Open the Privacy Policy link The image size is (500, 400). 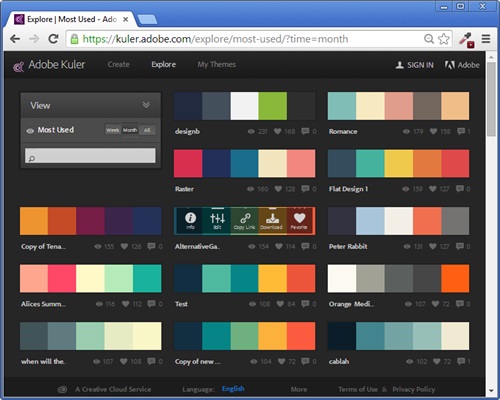point(414,389)
